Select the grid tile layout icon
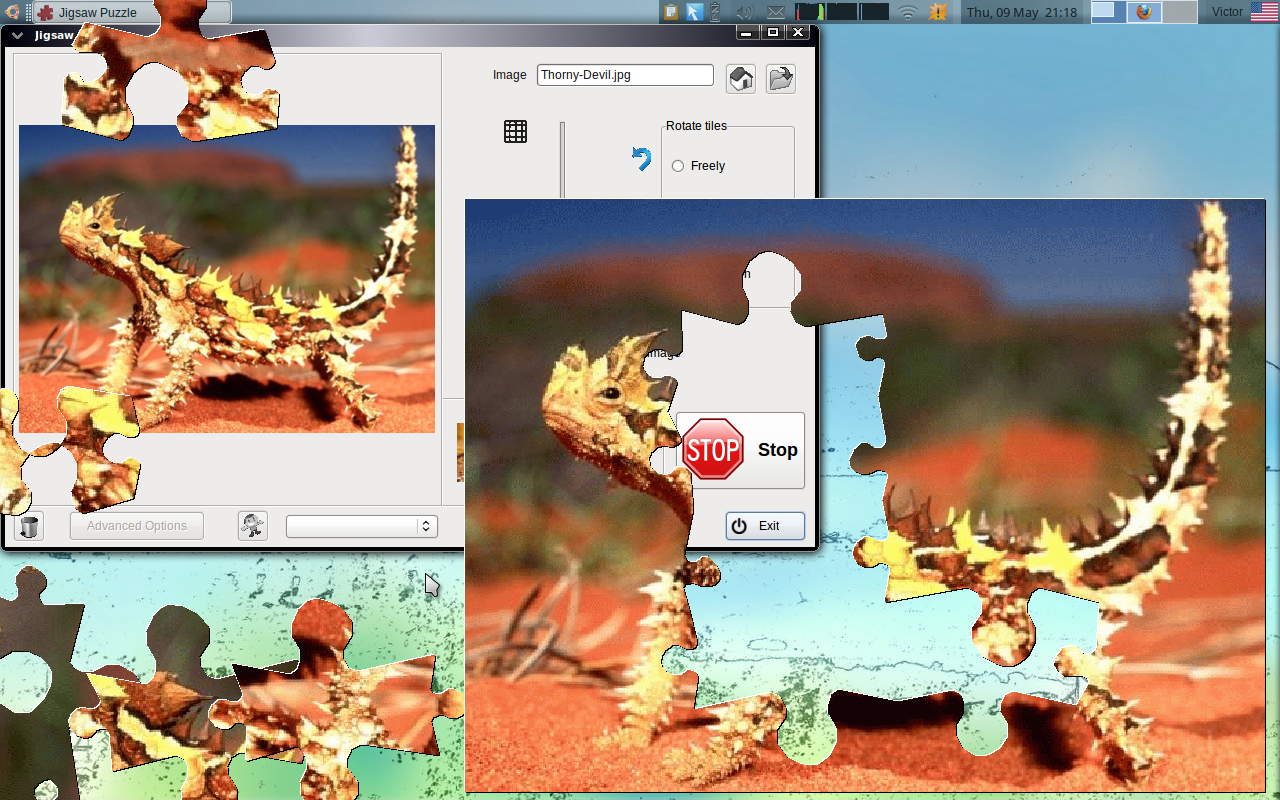Image resolution: width=1280 pixels, height=800 pixels. 515,131
